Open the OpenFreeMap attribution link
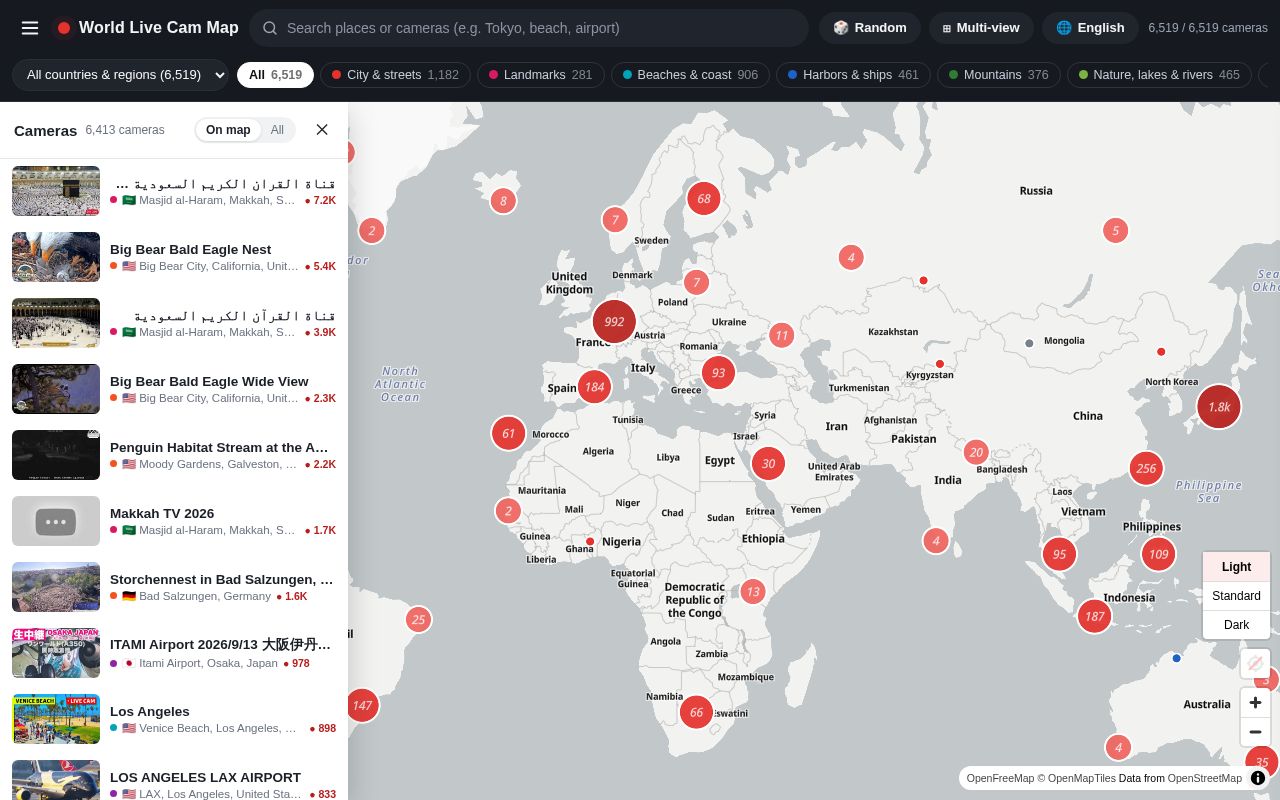 tap(1000, 778)
